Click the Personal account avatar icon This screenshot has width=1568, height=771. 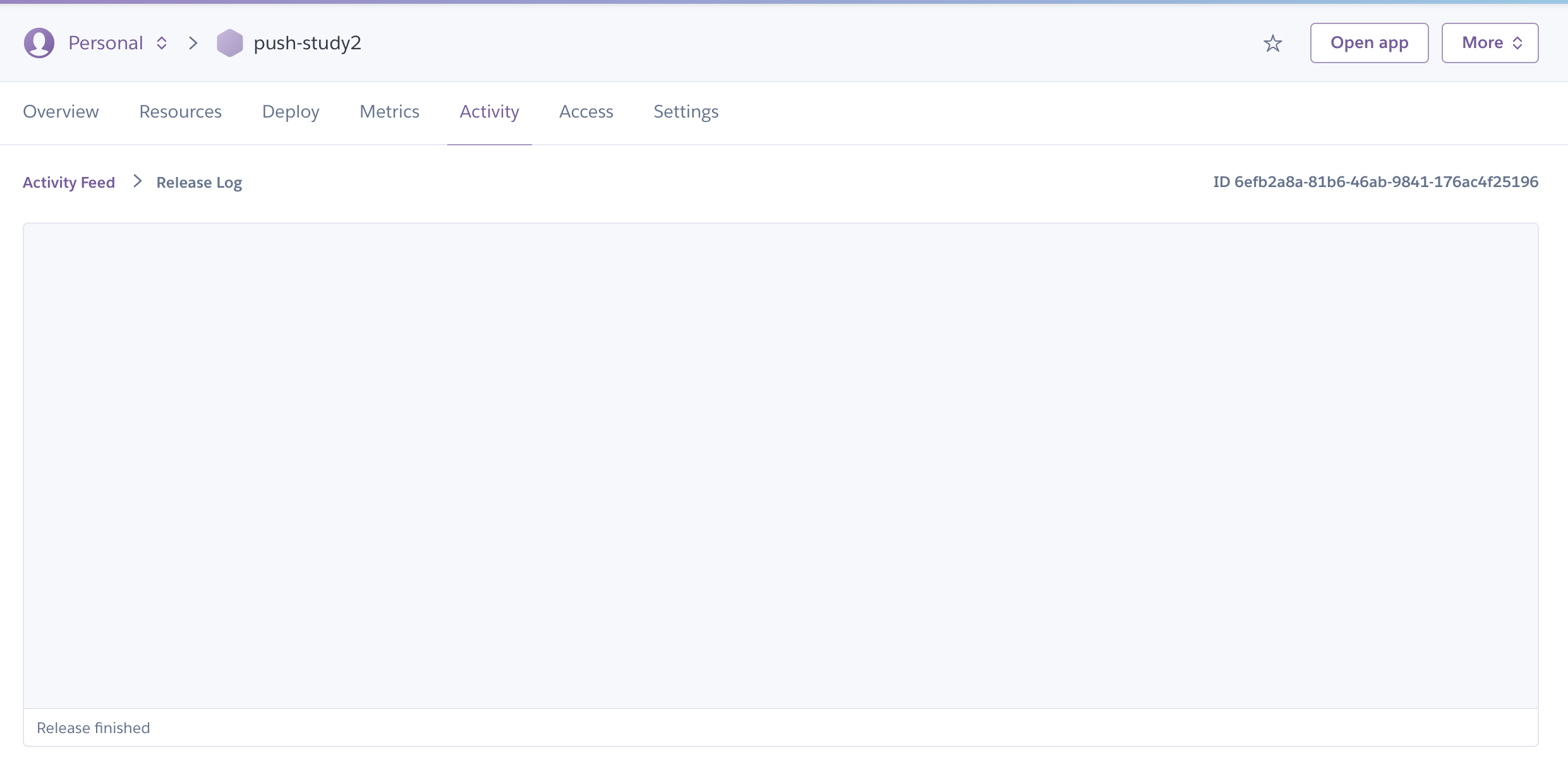click(39, 43)
